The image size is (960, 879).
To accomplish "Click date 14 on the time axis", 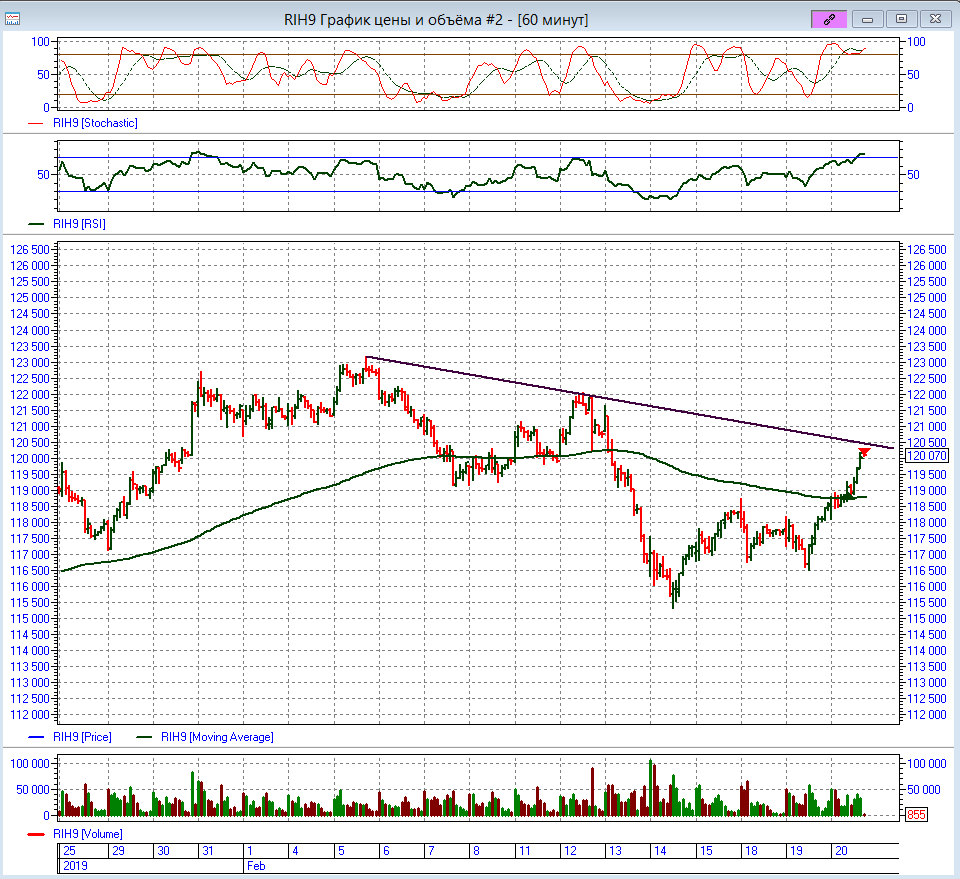I will (x=660, y=851).
